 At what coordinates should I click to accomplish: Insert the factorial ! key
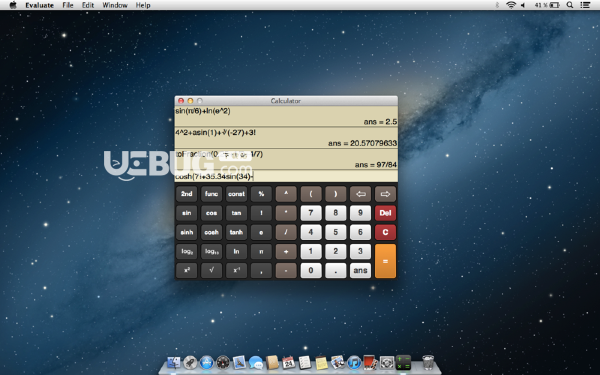(x=261, y=213)
